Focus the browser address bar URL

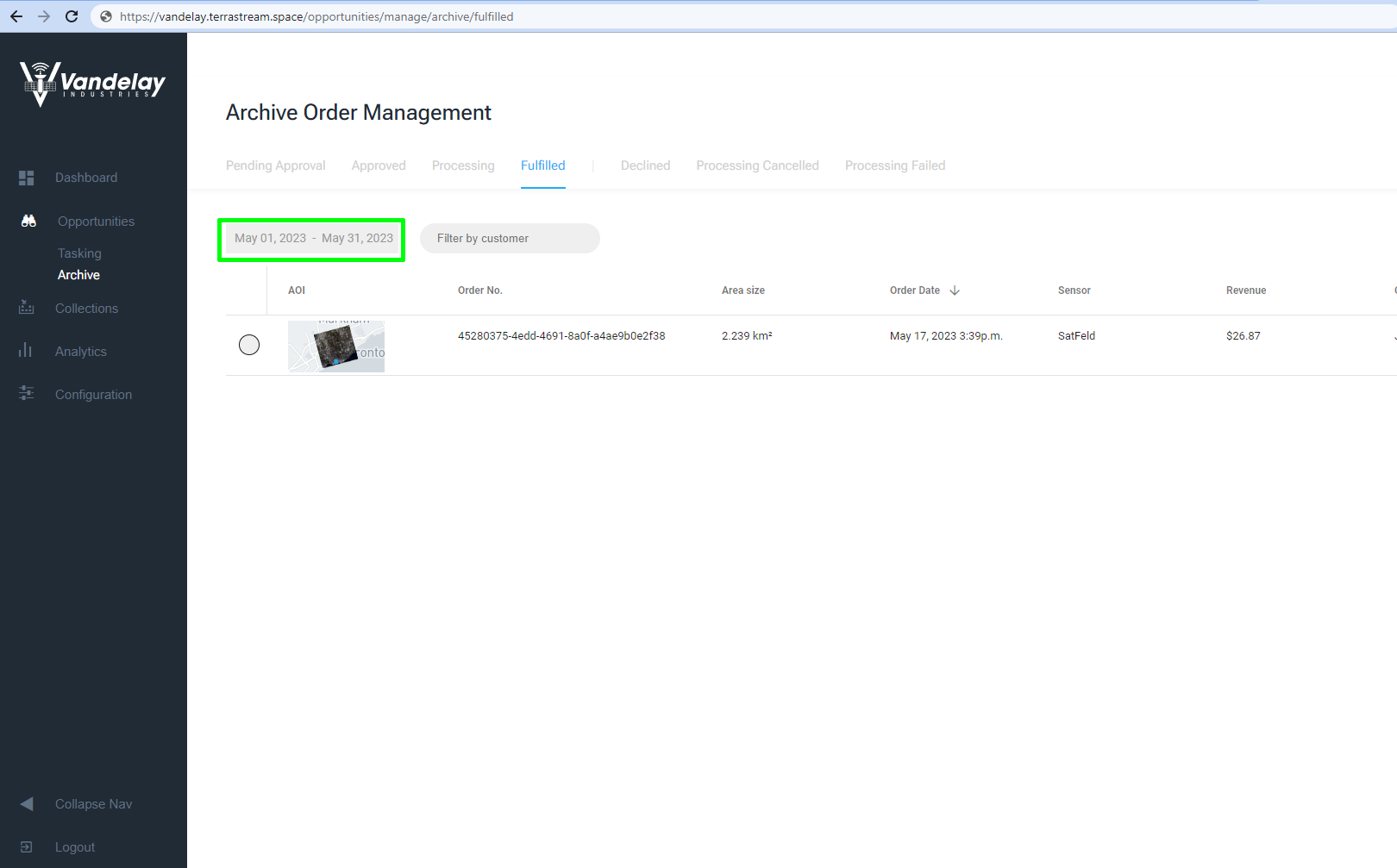316,16
